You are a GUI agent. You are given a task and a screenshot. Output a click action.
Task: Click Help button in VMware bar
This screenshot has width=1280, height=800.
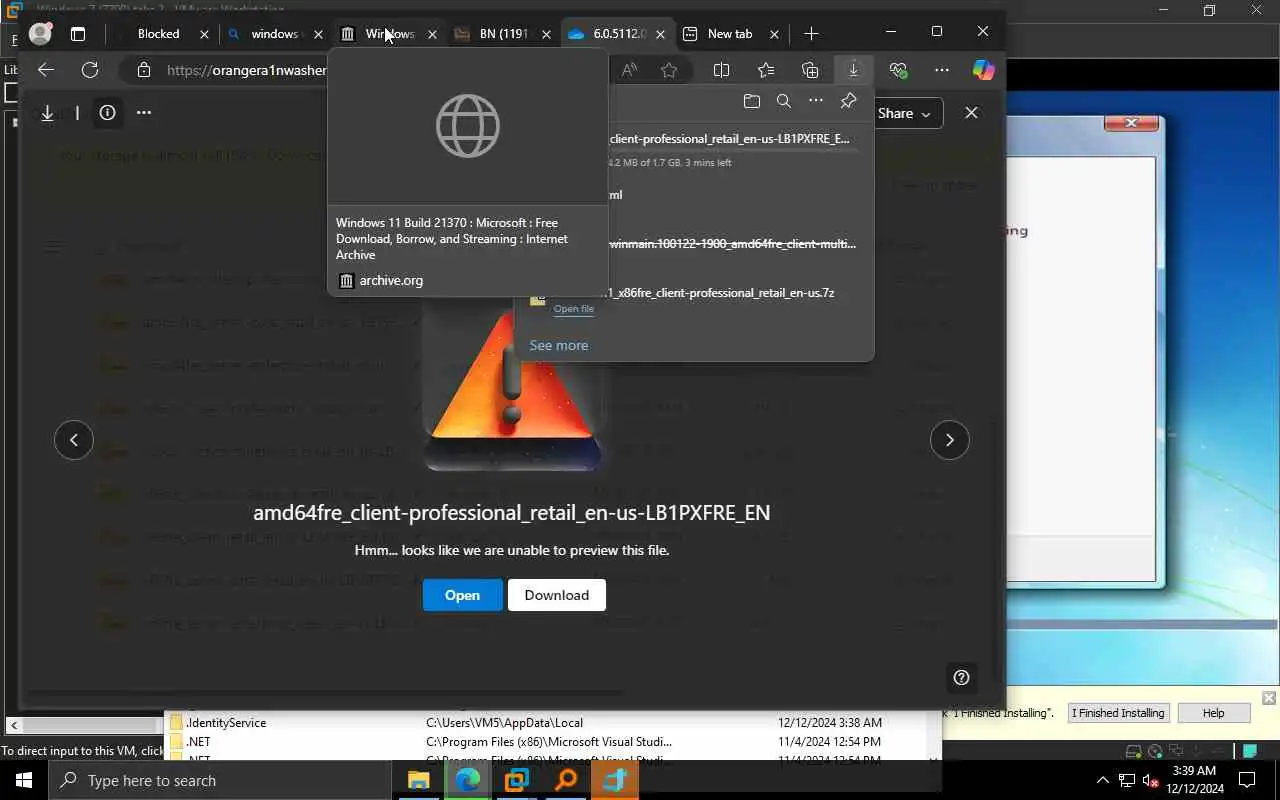[1213, 713]
